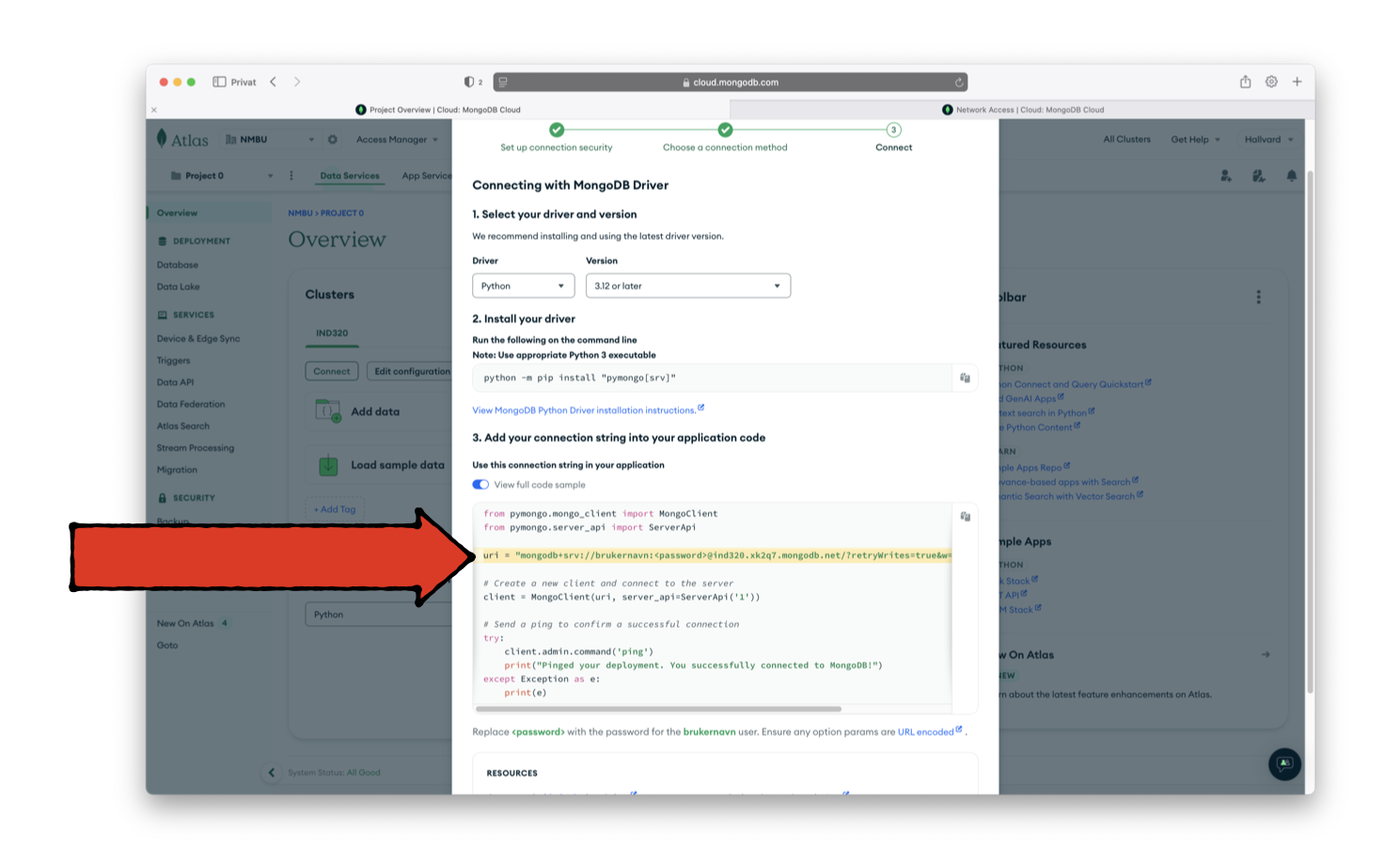The image size is (1400, 858).
Task: Open Migration in the sidebar
Action: [177, 470]
